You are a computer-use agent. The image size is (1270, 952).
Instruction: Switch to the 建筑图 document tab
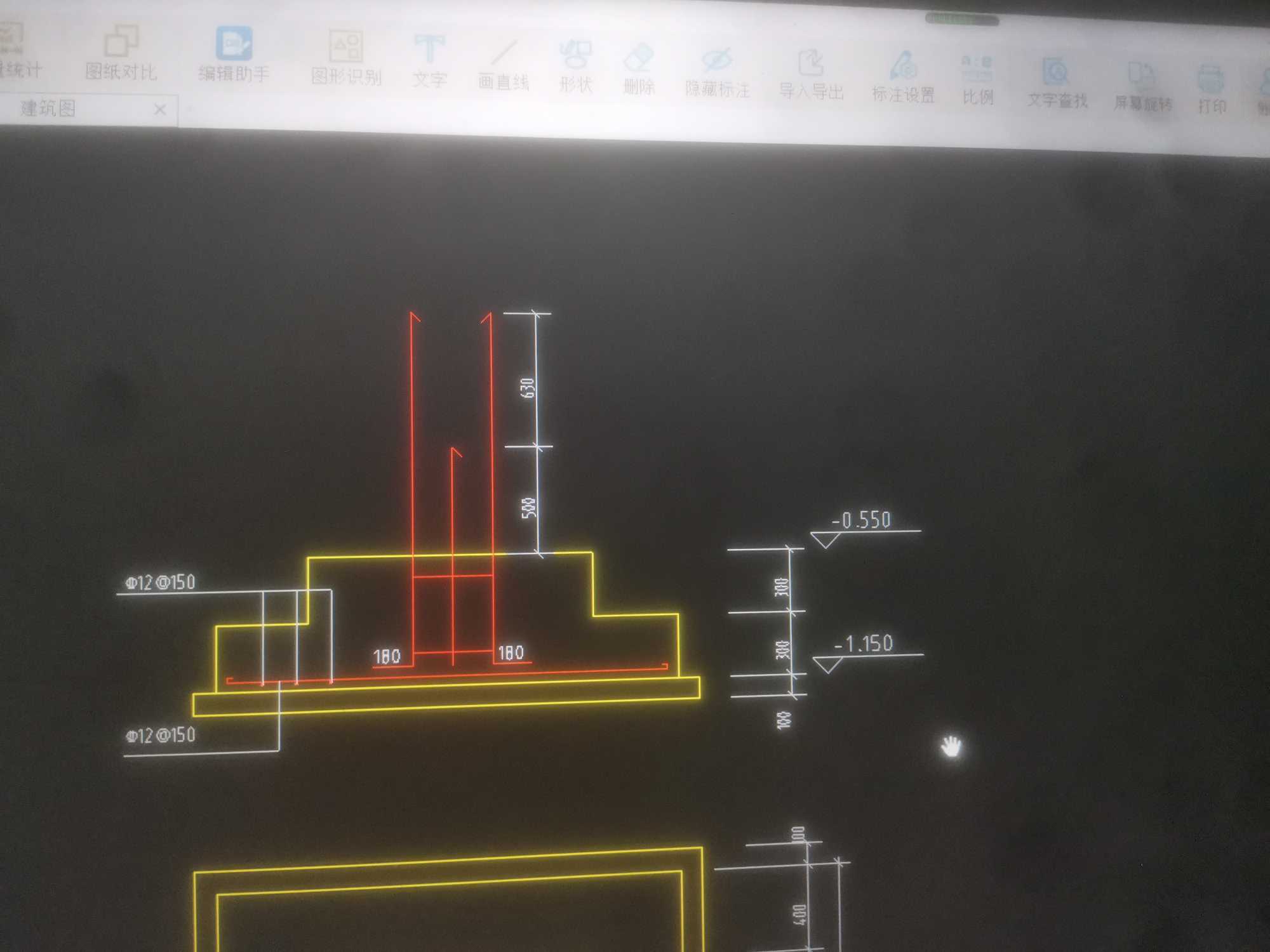[x=48, y=109]
